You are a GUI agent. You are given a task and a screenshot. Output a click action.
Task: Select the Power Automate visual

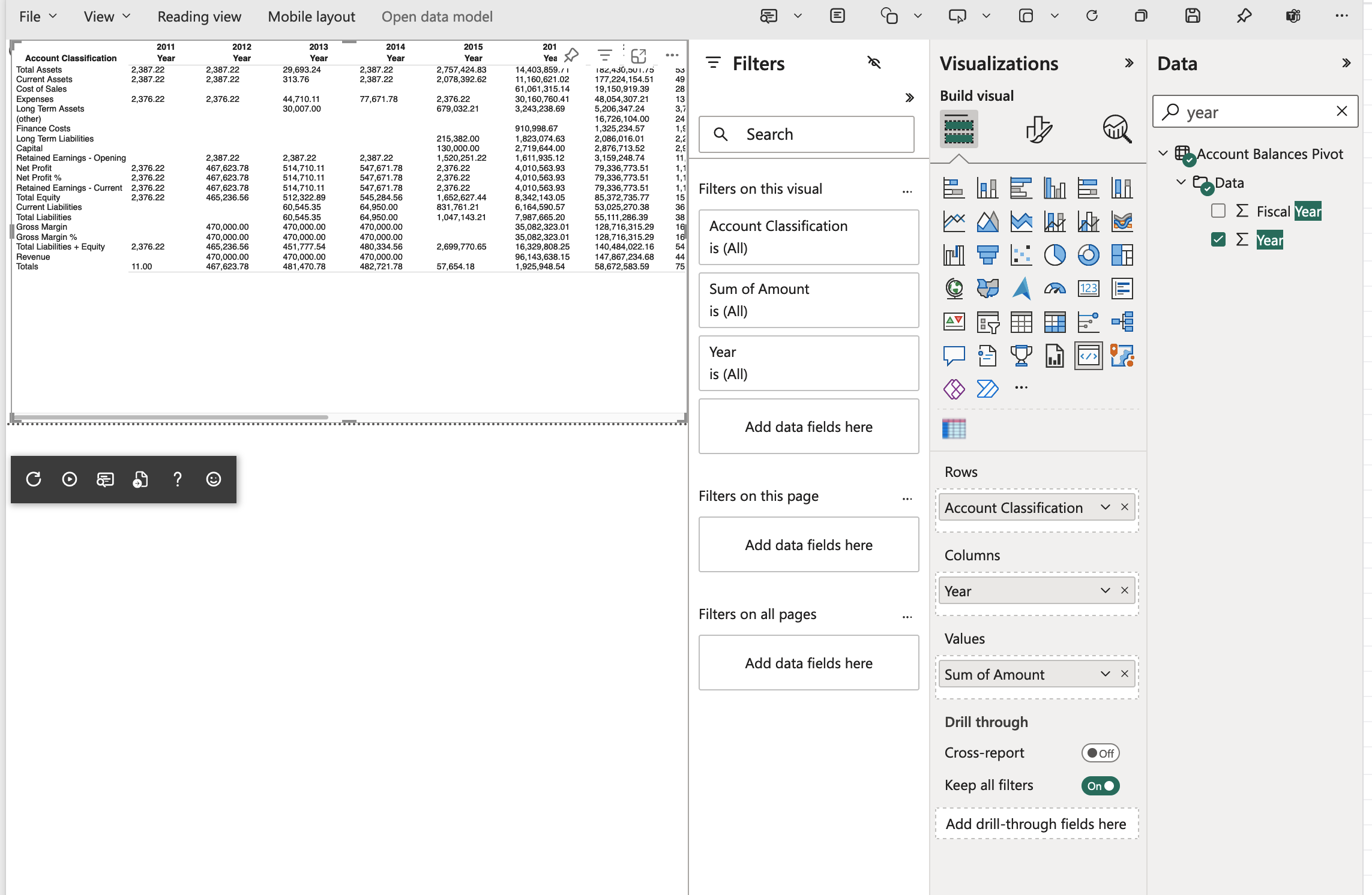(987, 389)
